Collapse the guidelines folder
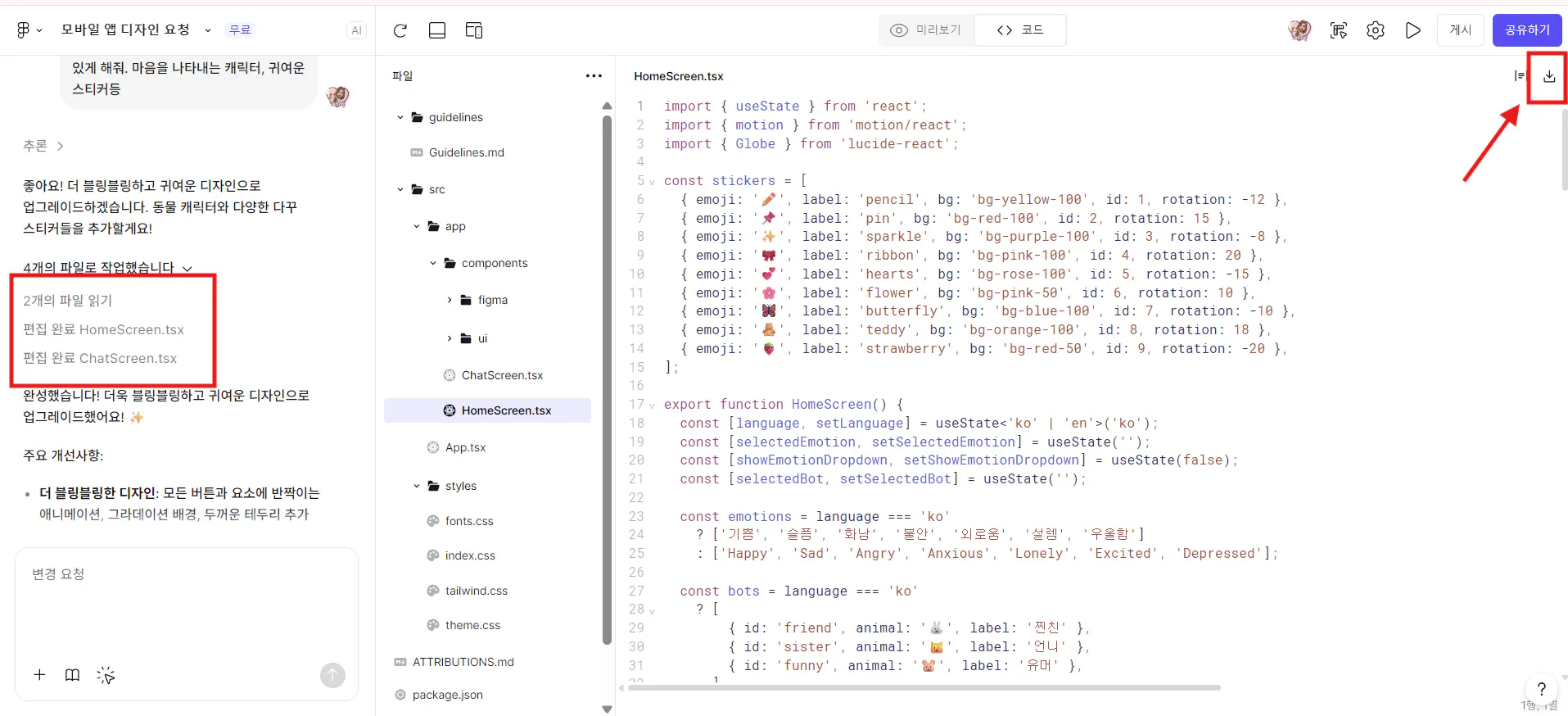Screen dimensions: 1568x716 click(x=400, y=117)
